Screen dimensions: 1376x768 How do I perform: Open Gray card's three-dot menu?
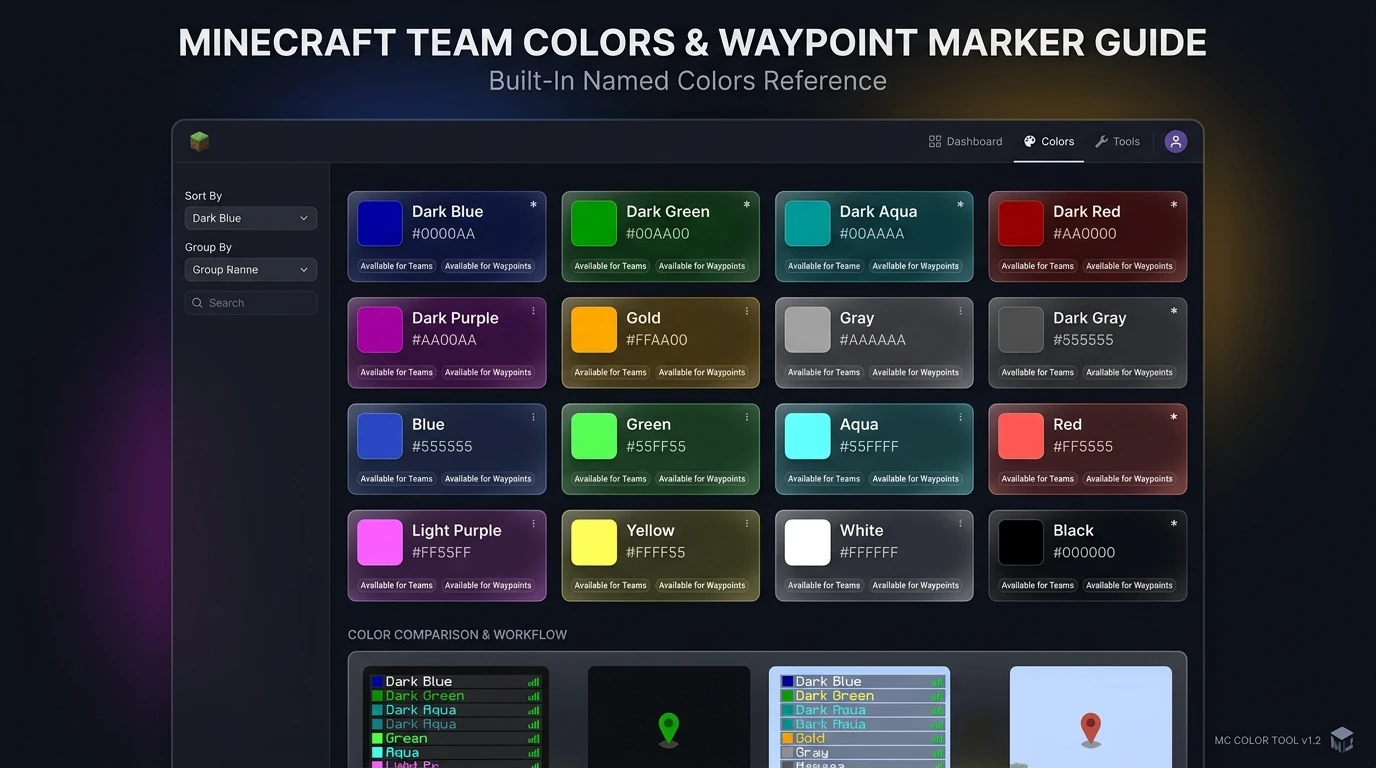pos(960,311)
